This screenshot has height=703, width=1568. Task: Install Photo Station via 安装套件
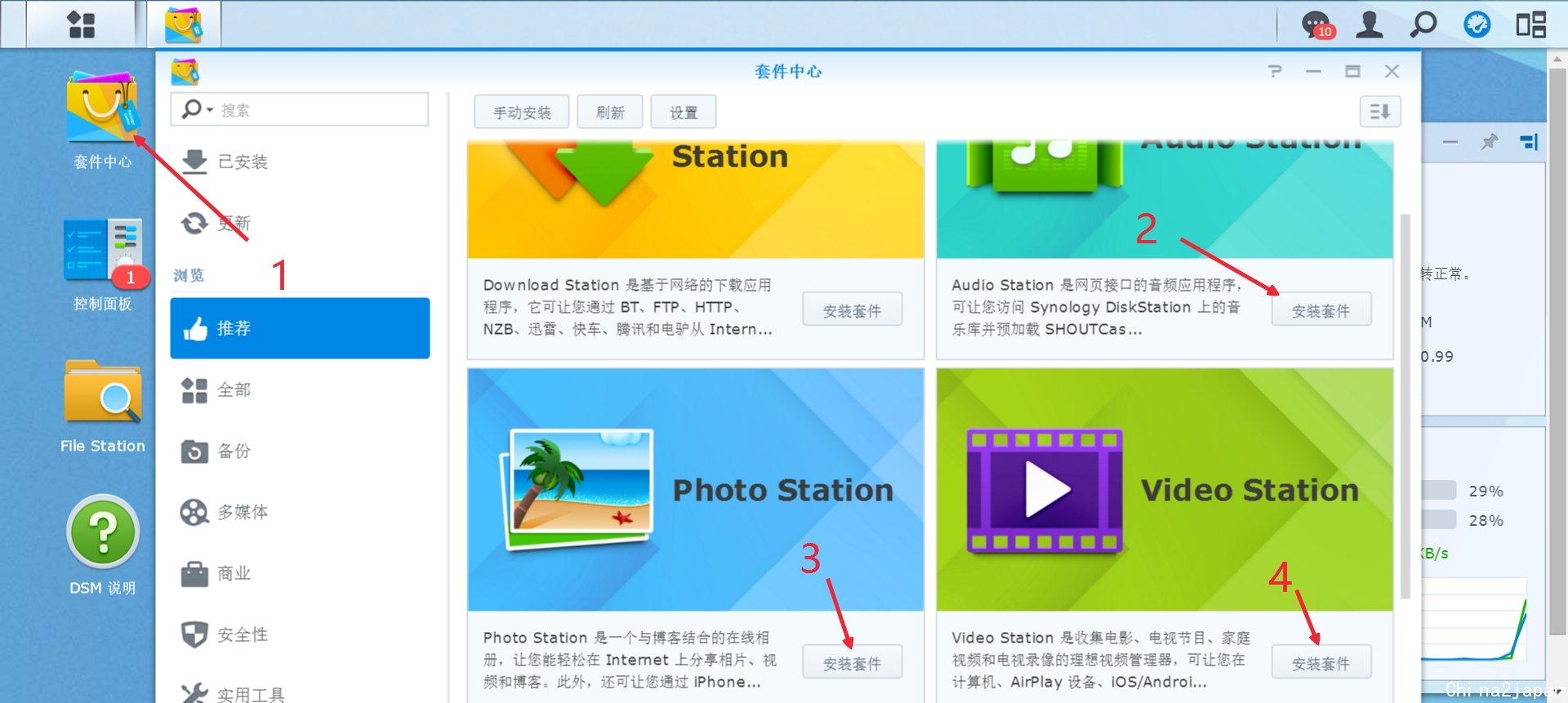(852, 663)
